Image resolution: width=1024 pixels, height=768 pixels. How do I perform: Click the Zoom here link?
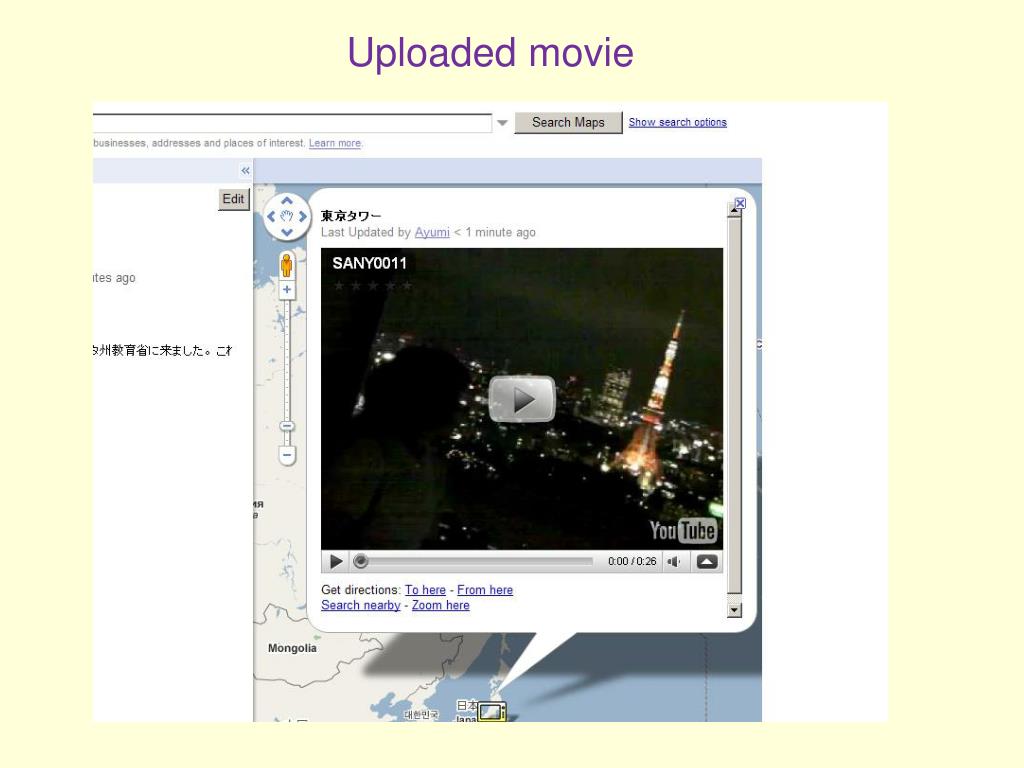[441, 605]
